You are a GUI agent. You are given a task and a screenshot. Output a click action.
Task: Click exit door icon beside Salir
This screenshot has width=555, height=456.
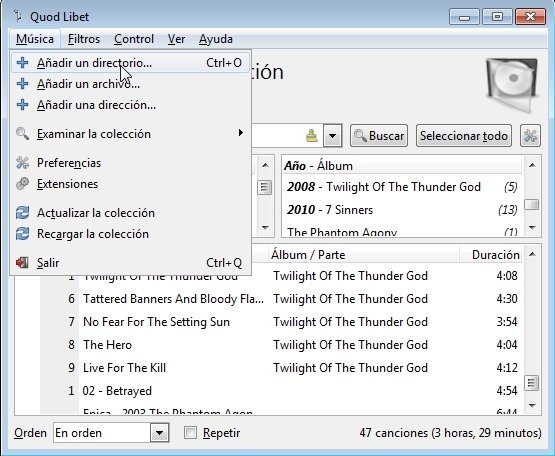coord(22,263)
